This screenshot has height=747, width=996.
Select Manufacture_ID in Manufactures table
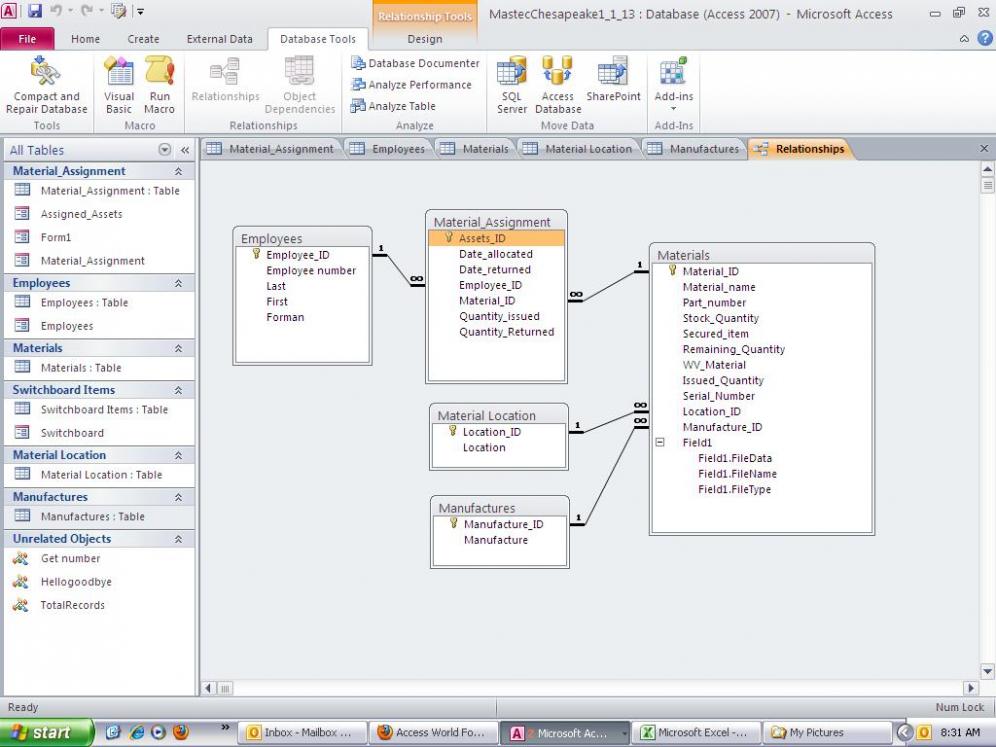(503, 524)
